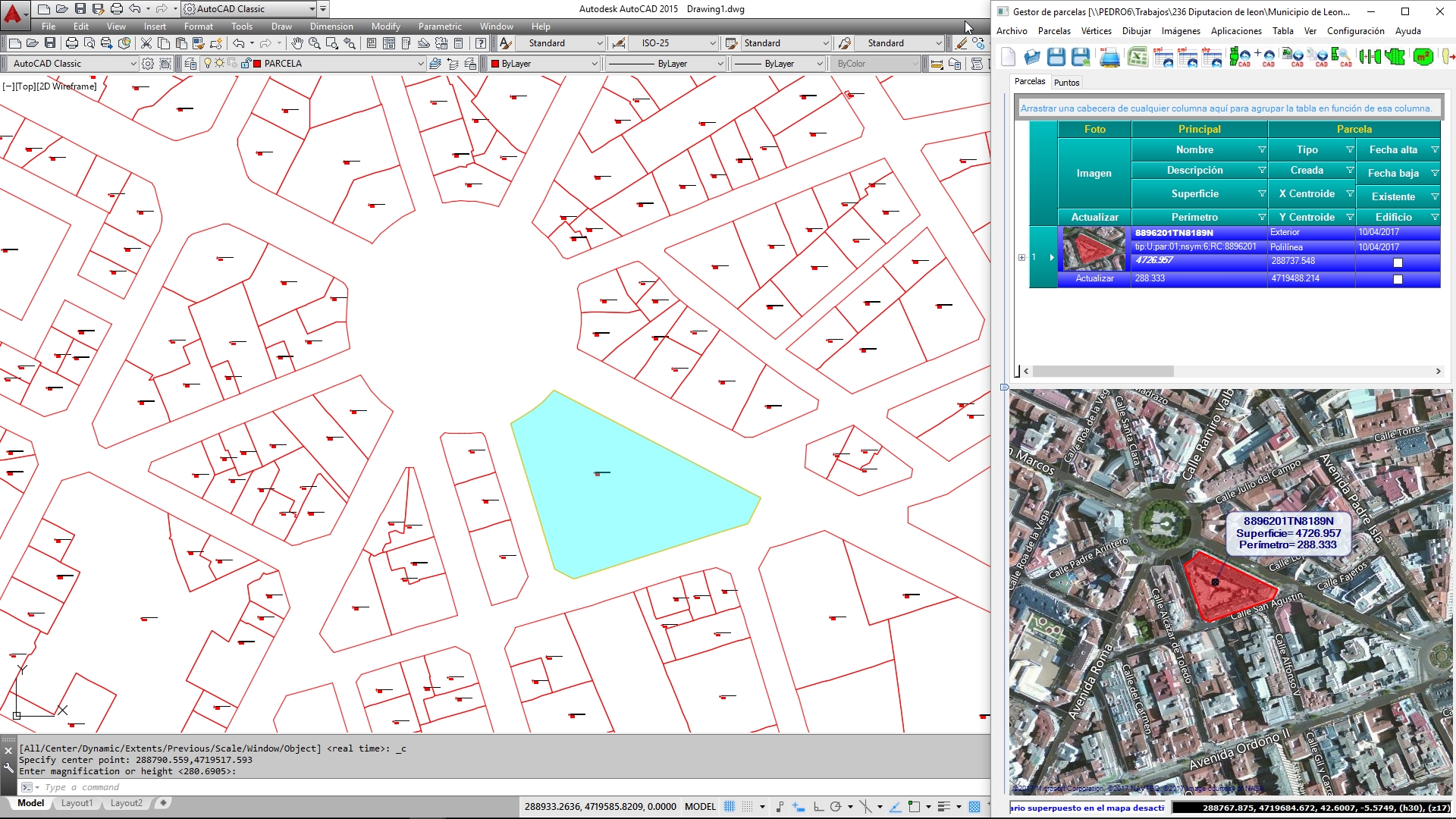The height and width of the screenshot is (819, 1456).
Task: Click open folder icon in Gestor de parcelas
Action: tap(1032, 57)
